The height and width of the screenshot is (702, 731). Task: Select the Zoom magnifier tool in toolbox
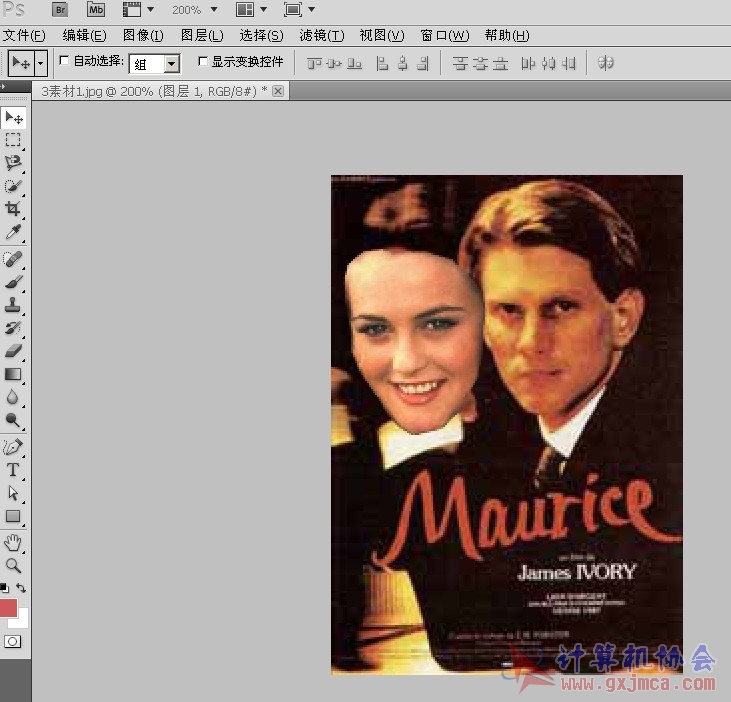coord(13,565)
